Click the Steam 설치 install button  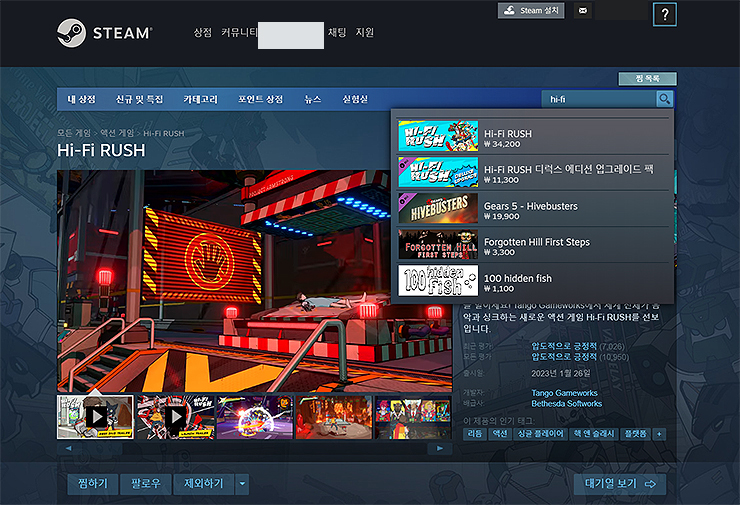(x=531, y=10)
